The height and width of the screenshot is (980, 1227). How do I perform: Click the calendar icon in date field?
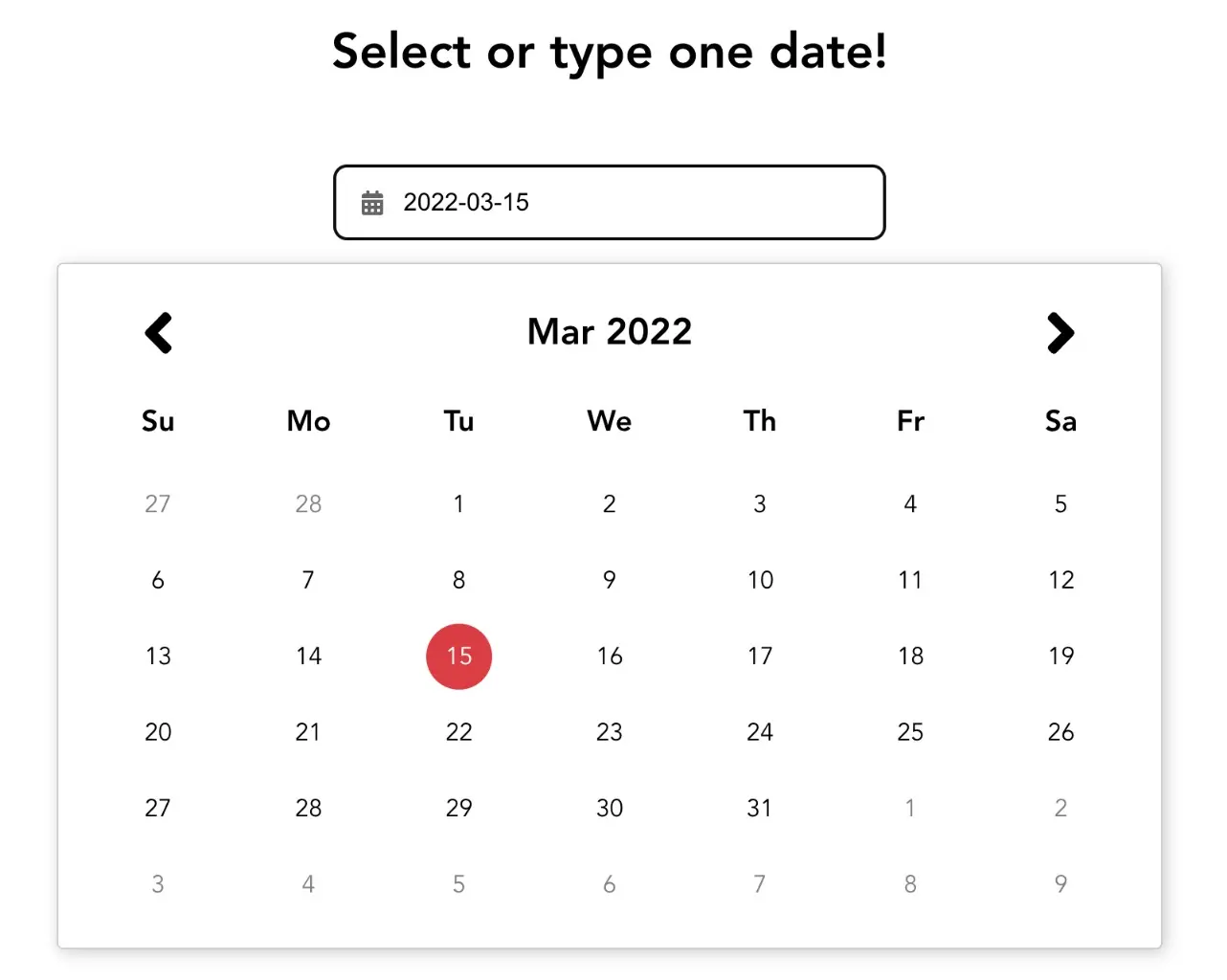(x=372, y=203)
